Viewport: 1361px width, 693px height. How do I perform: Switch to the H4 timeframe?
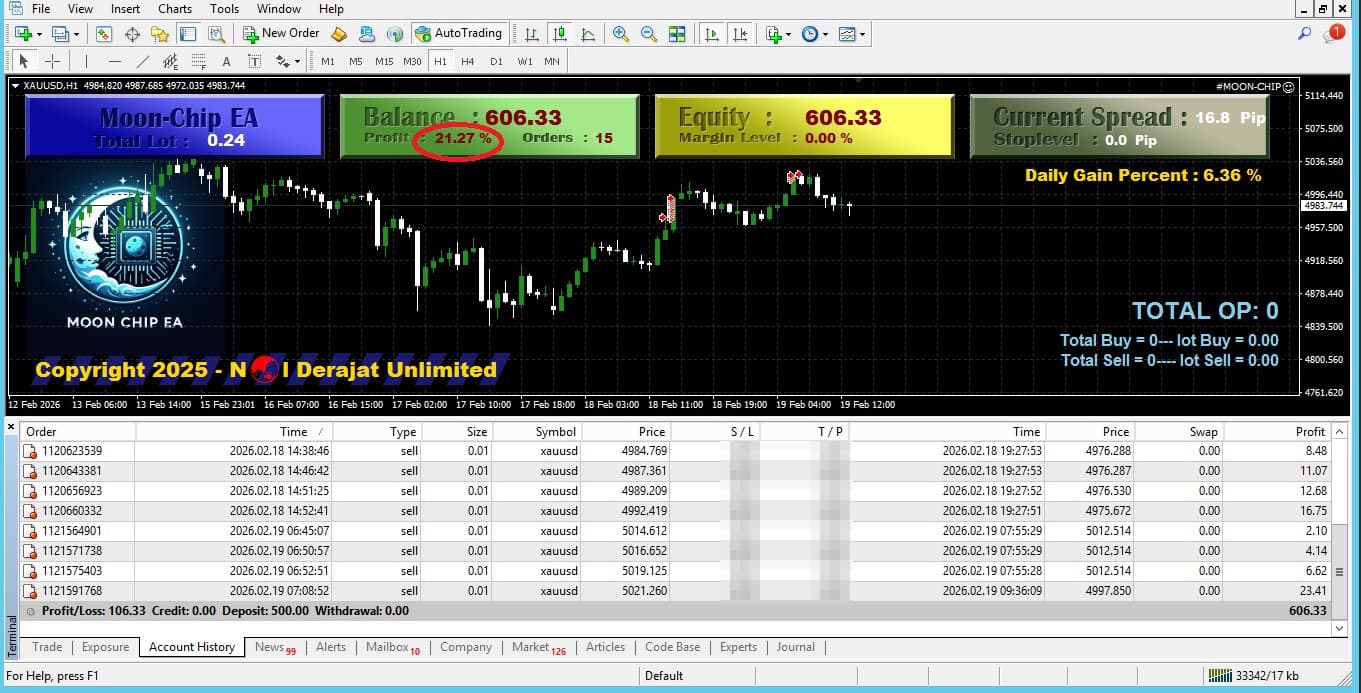467,61
